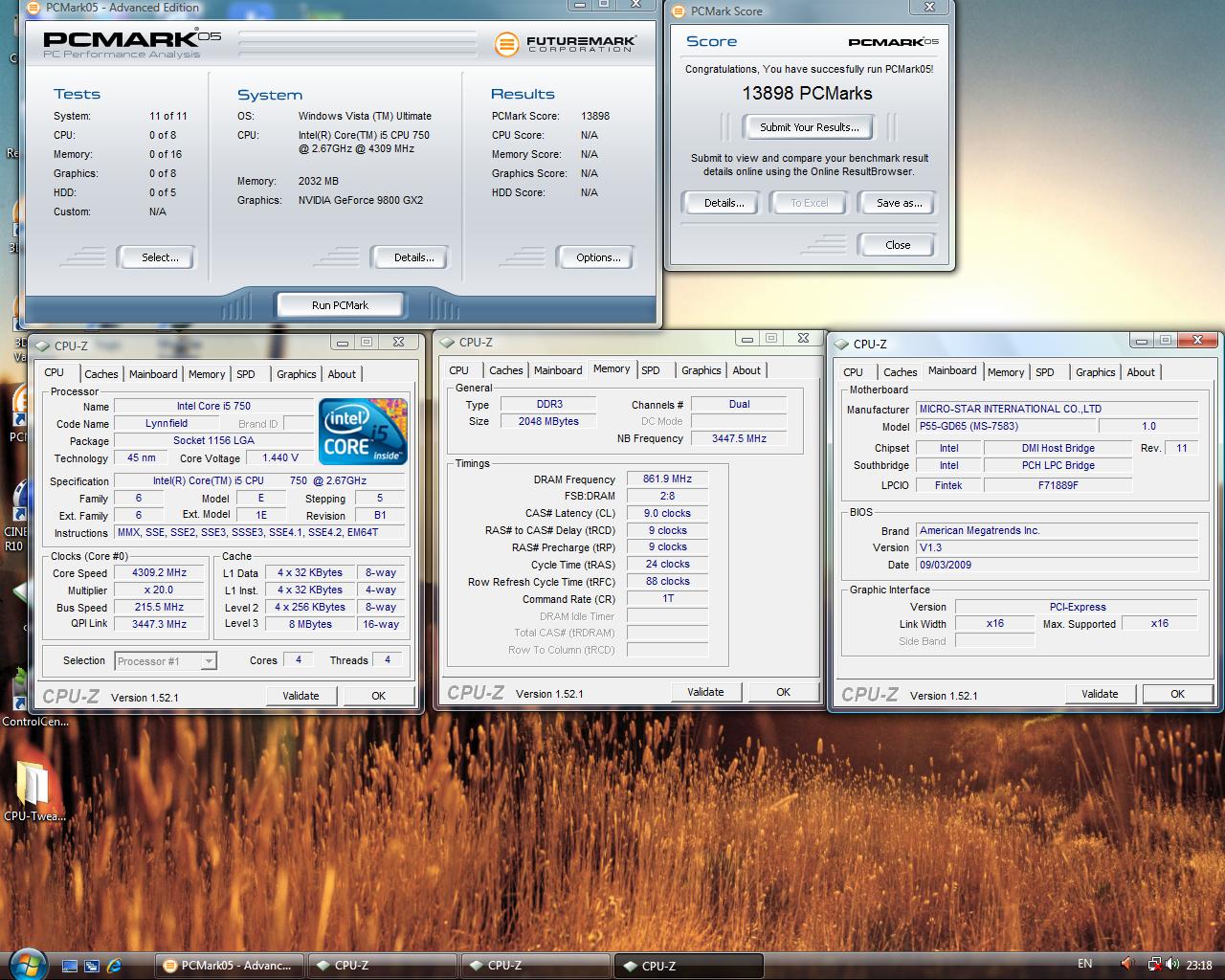
Task: Launch Internet Explorer from quick launch
Action: click(x=115, y=966)
